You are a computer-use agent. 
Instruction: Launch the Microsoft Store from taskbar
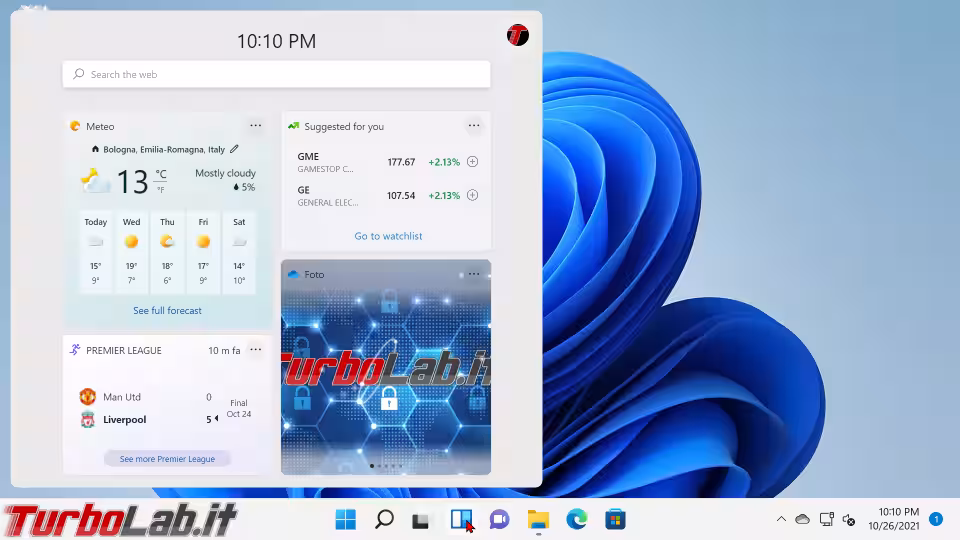coord(615,519)
